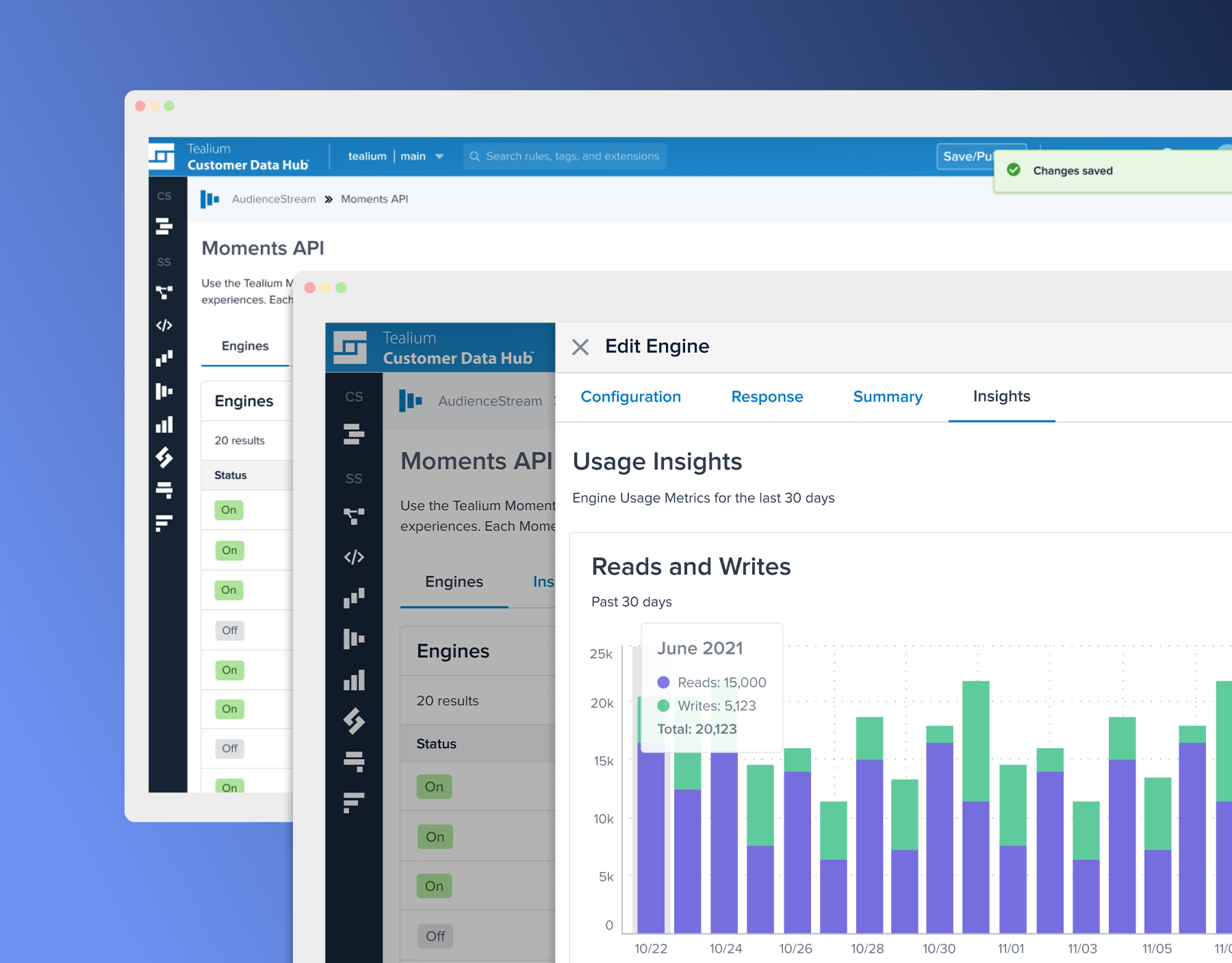1232x963 pixels.
Task: Focus the Search rules, tags, and extensions field
Action: pyautogui.click(x=565, y=156)
